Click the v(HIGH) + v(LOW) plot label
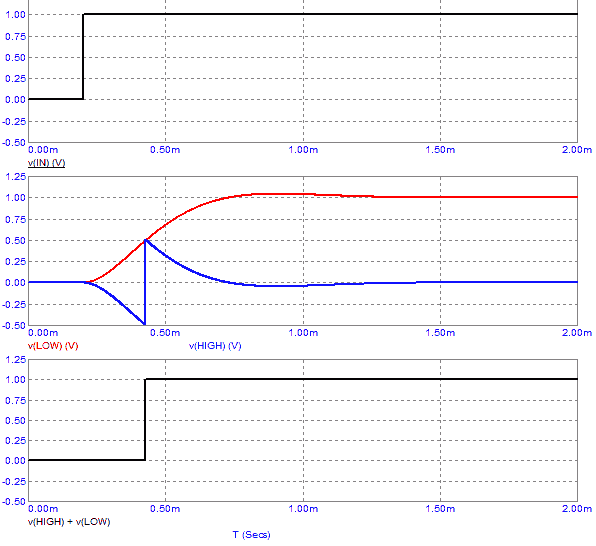 [x=69, y=522]
